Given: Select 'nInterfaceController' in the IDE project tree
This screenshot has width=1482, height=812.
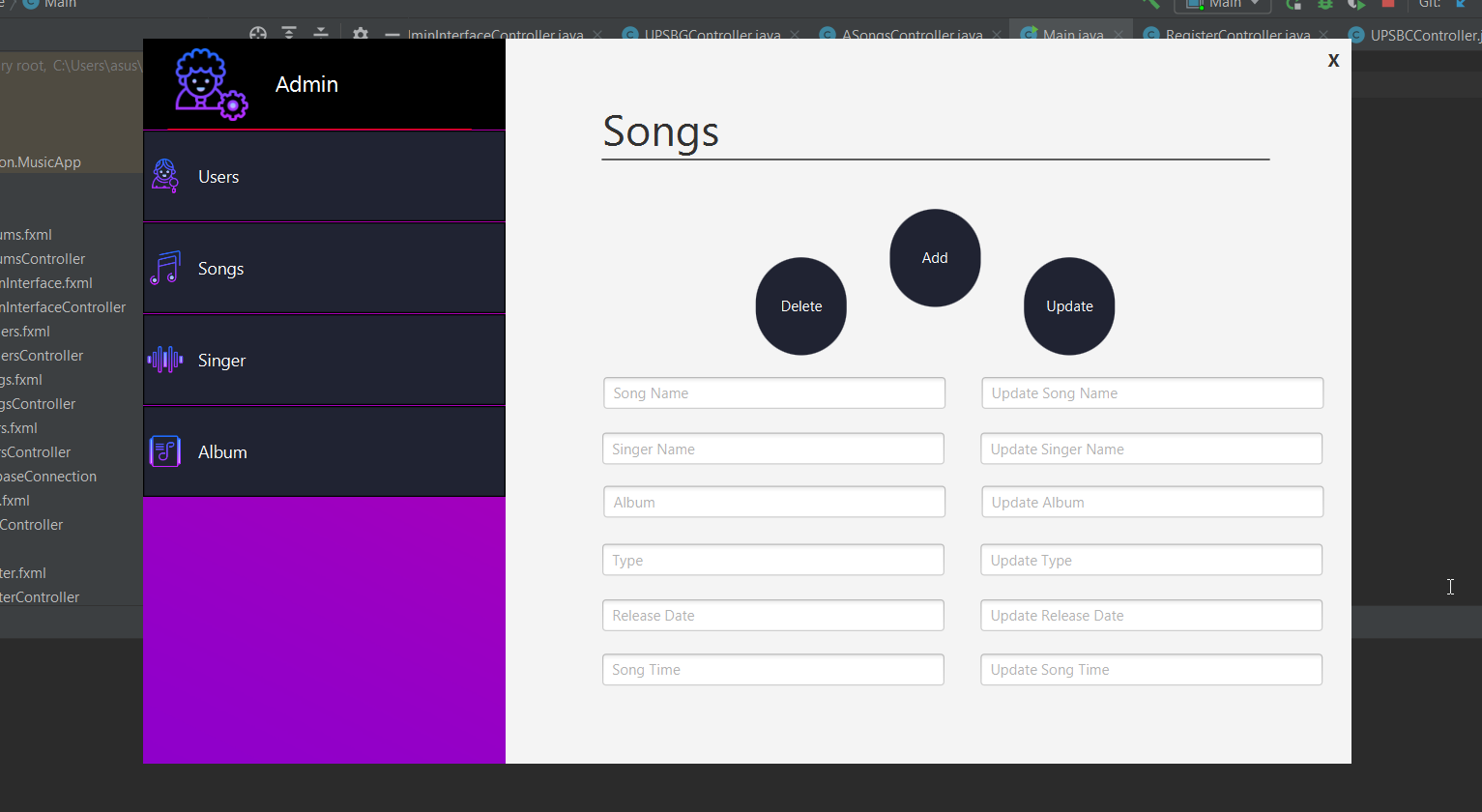Looking at the screenshot, I should pos(63,307).
